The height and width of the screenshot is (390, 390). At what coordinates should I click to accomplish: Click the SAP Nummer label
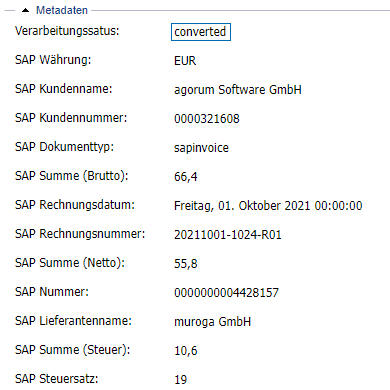52,292
